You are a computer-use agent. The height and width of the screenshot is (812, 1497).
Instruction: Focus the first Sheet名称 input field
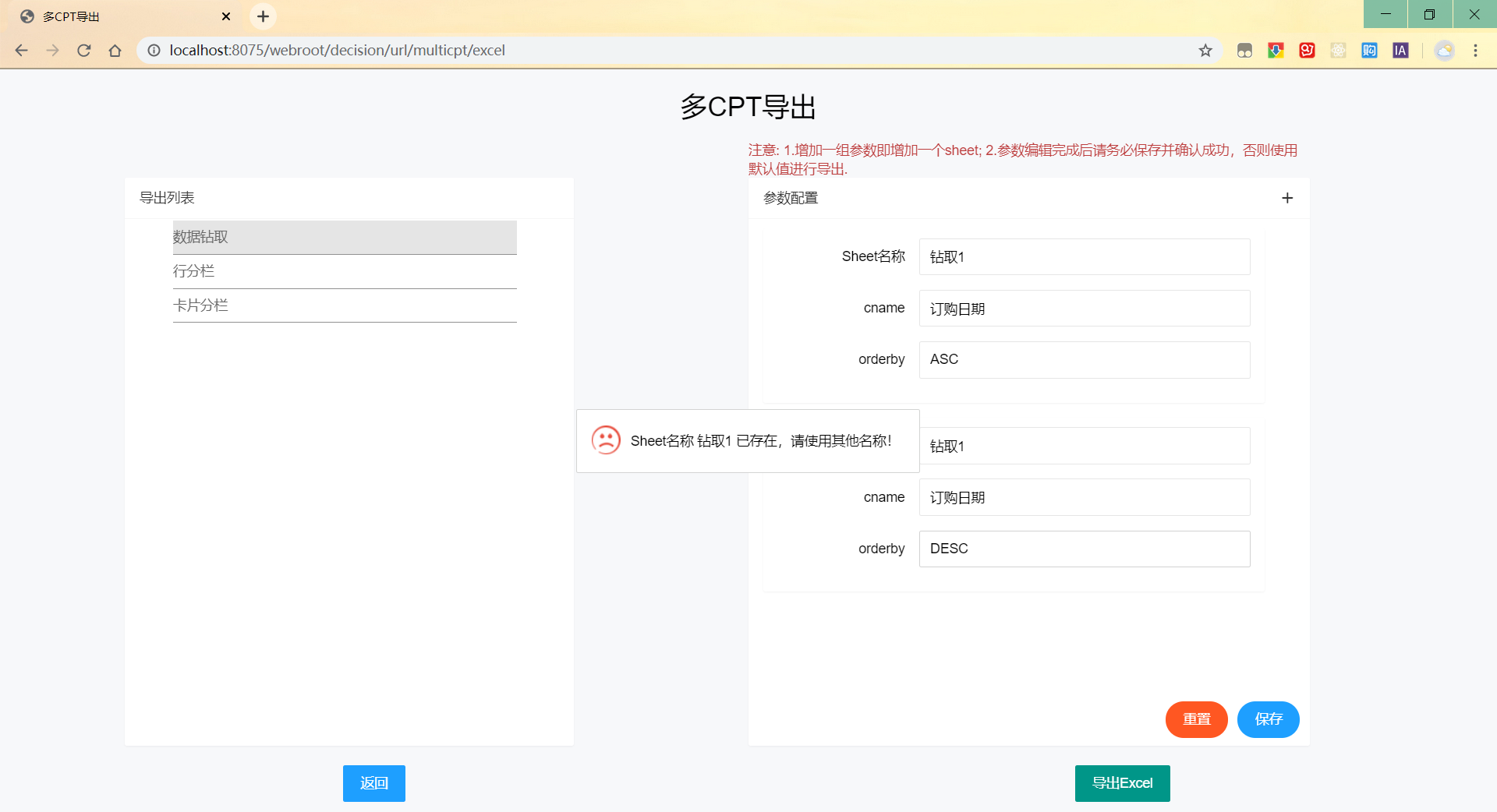pyautogui.click(x=1085, y=257)
